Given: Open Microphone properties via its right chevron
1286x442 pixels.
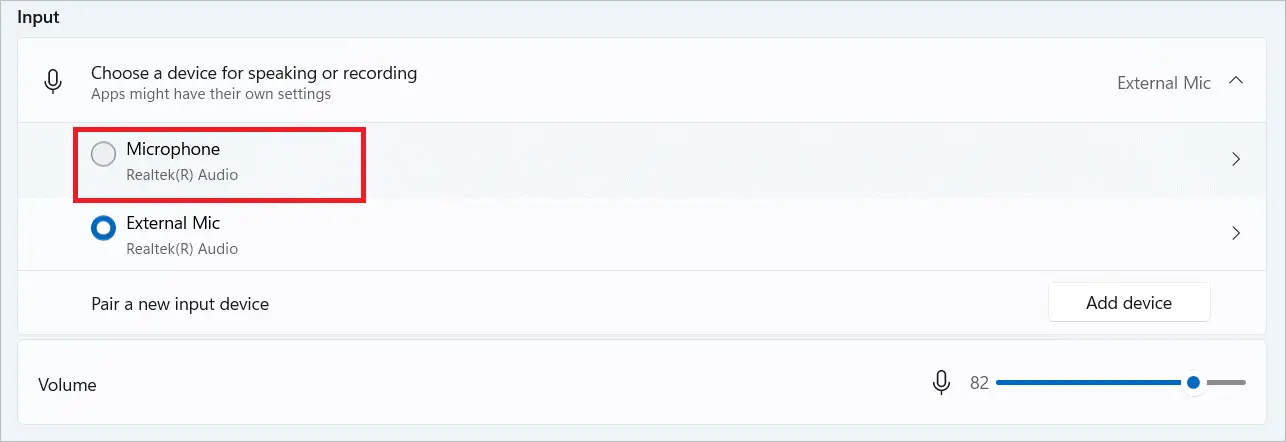Looking at the screenshot, I should [x=1236, y=159].
